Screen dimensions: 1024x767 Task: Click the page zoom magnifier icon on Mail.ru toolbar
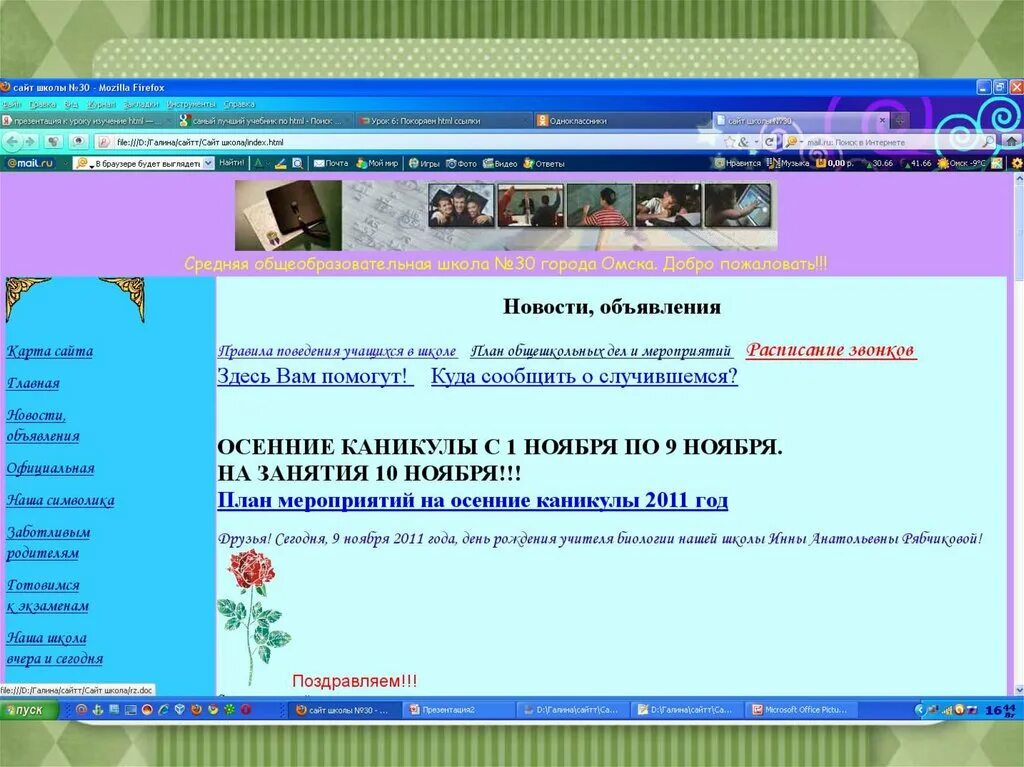point(297,163)
